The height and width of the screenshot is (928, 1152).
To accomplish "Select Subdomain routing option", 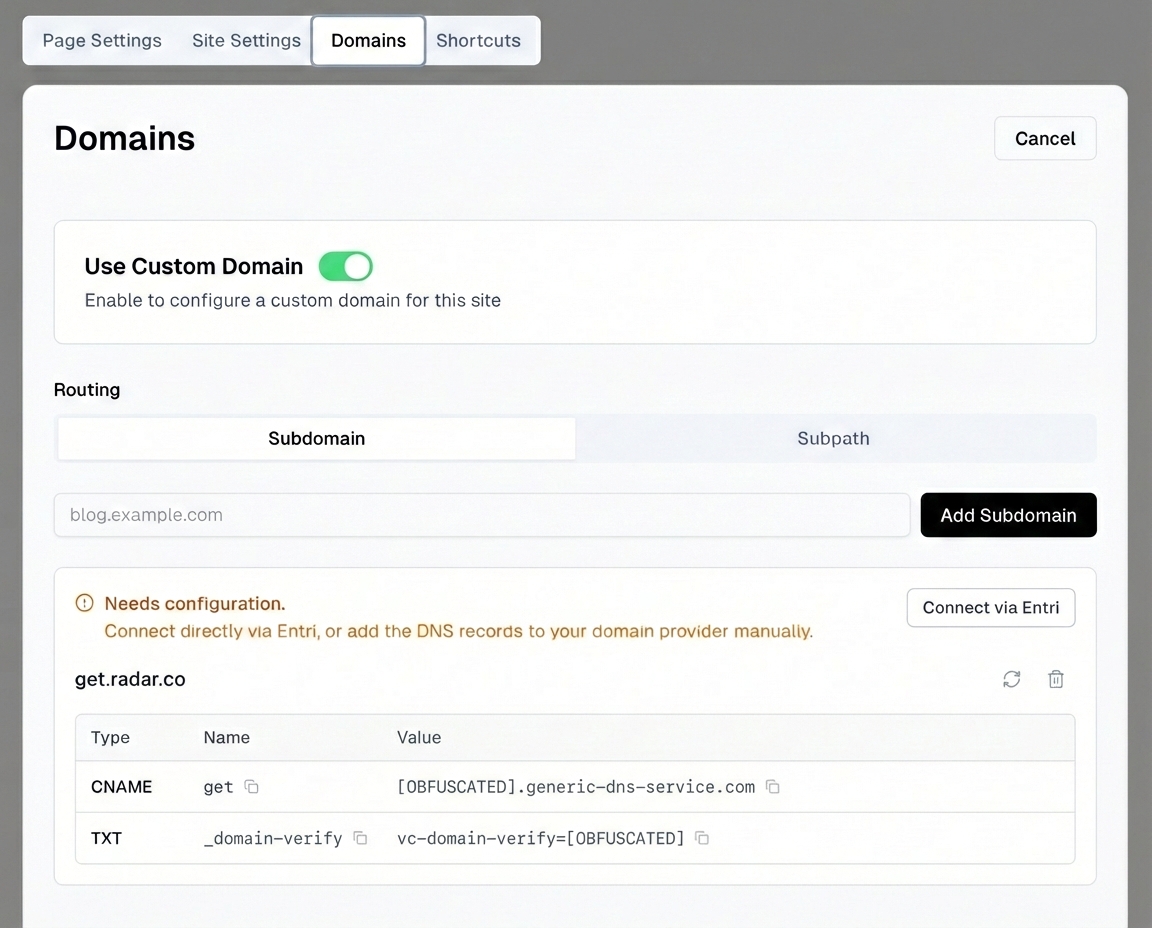I will pos(316,438).
